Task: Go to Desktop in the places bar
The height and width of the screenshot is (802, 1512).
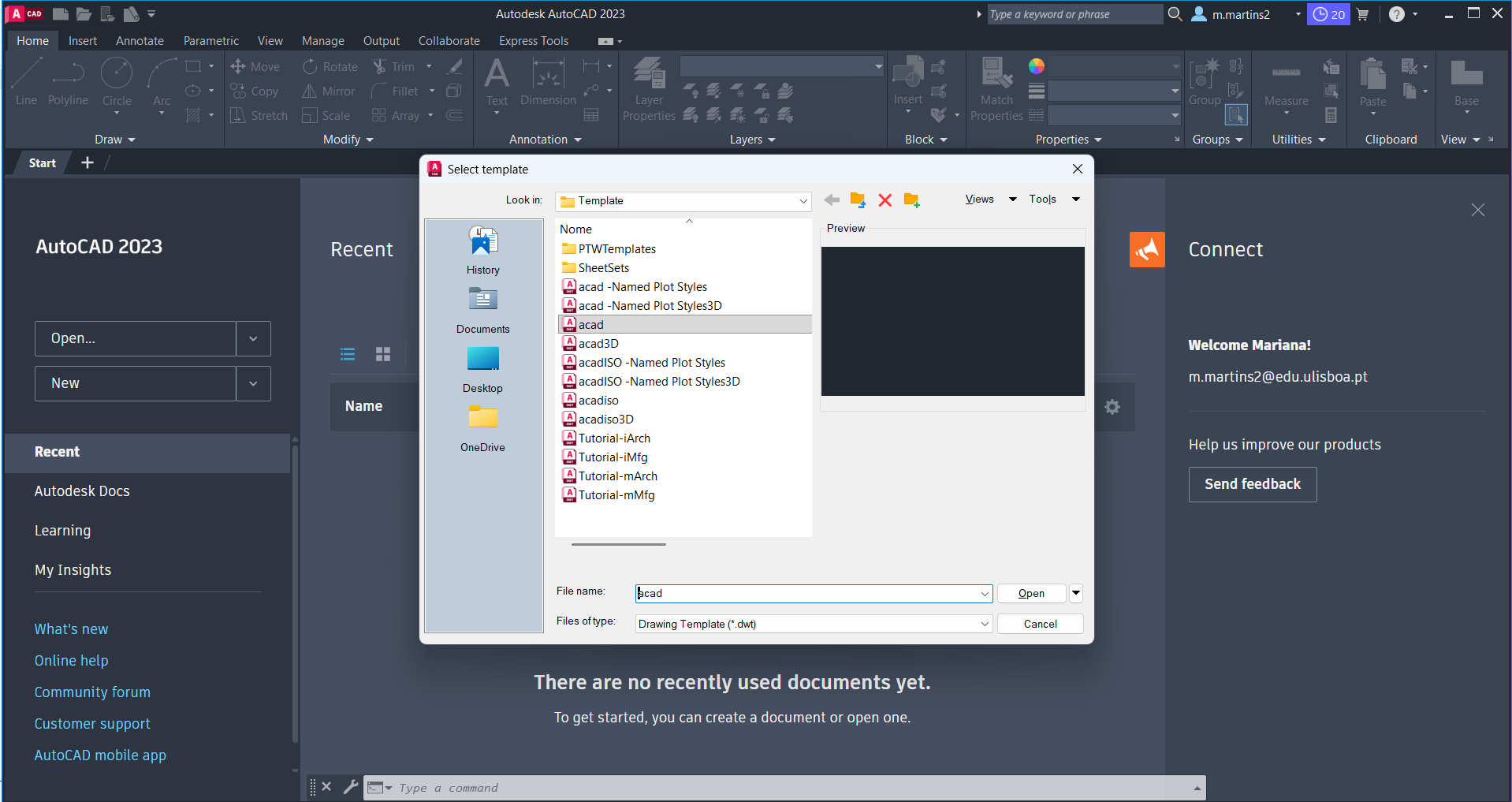Action: (483, 369)
